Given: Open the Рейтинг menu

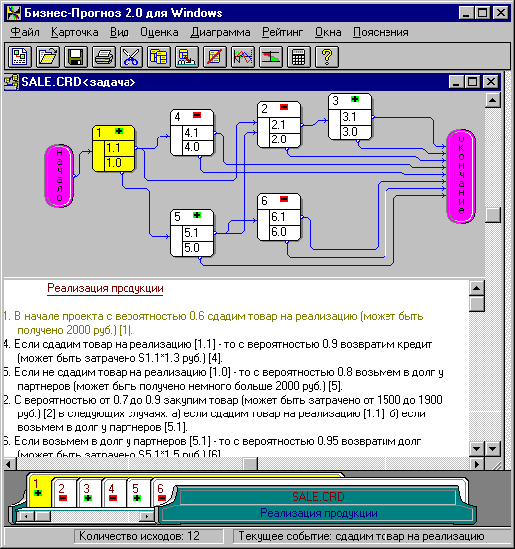Looking at the screenshot, I should (x=283, y=32).
